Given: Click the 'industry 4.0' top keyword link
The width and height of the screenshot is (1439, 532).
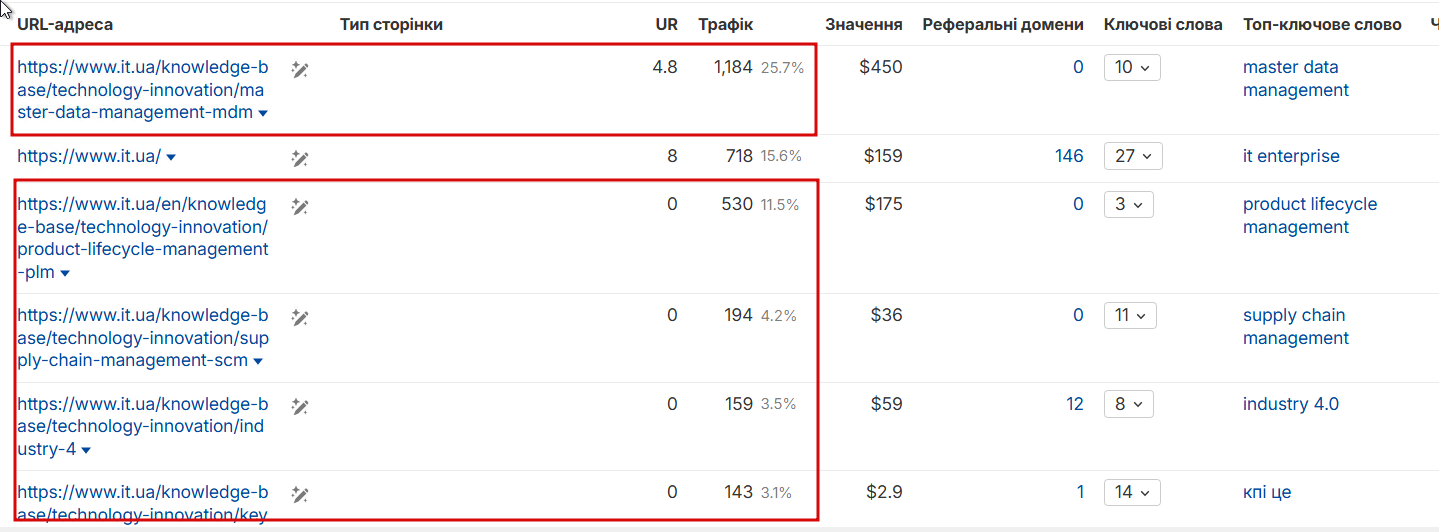Looking at the screenshot, I should (x=1290, y=404).
